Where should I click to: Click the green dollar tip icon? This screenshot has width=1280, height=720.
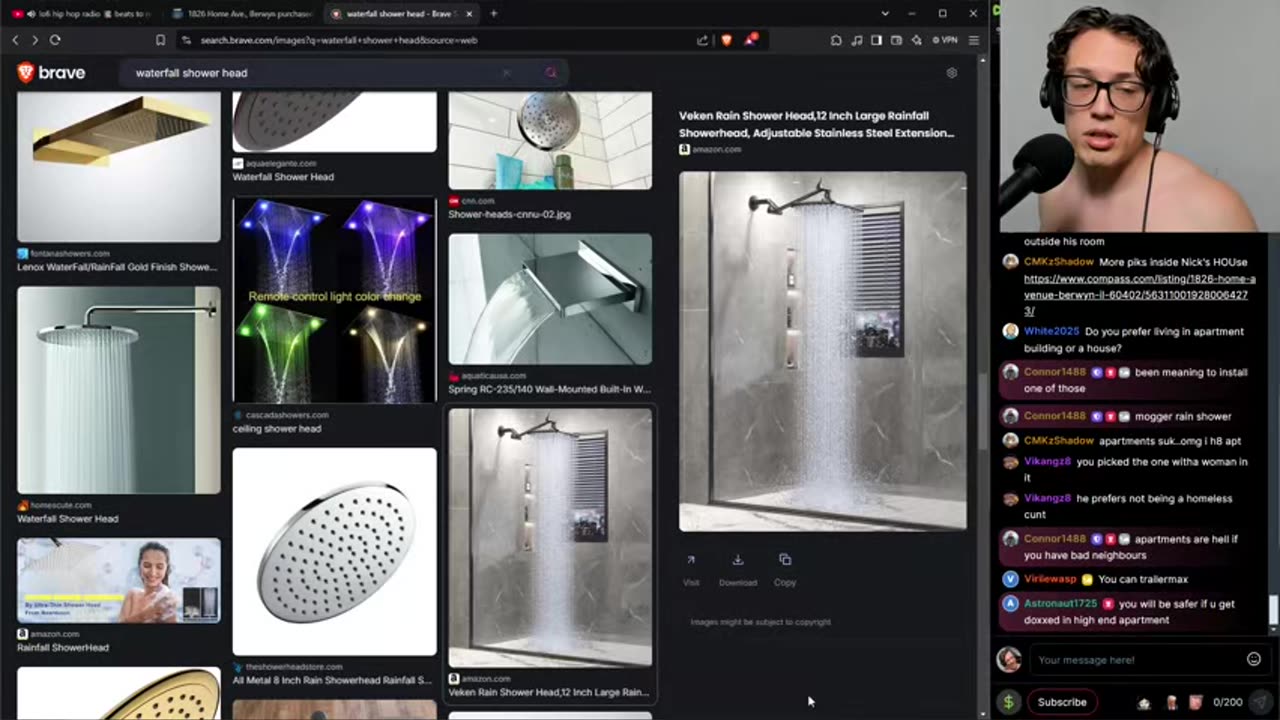pos(1008,702)
